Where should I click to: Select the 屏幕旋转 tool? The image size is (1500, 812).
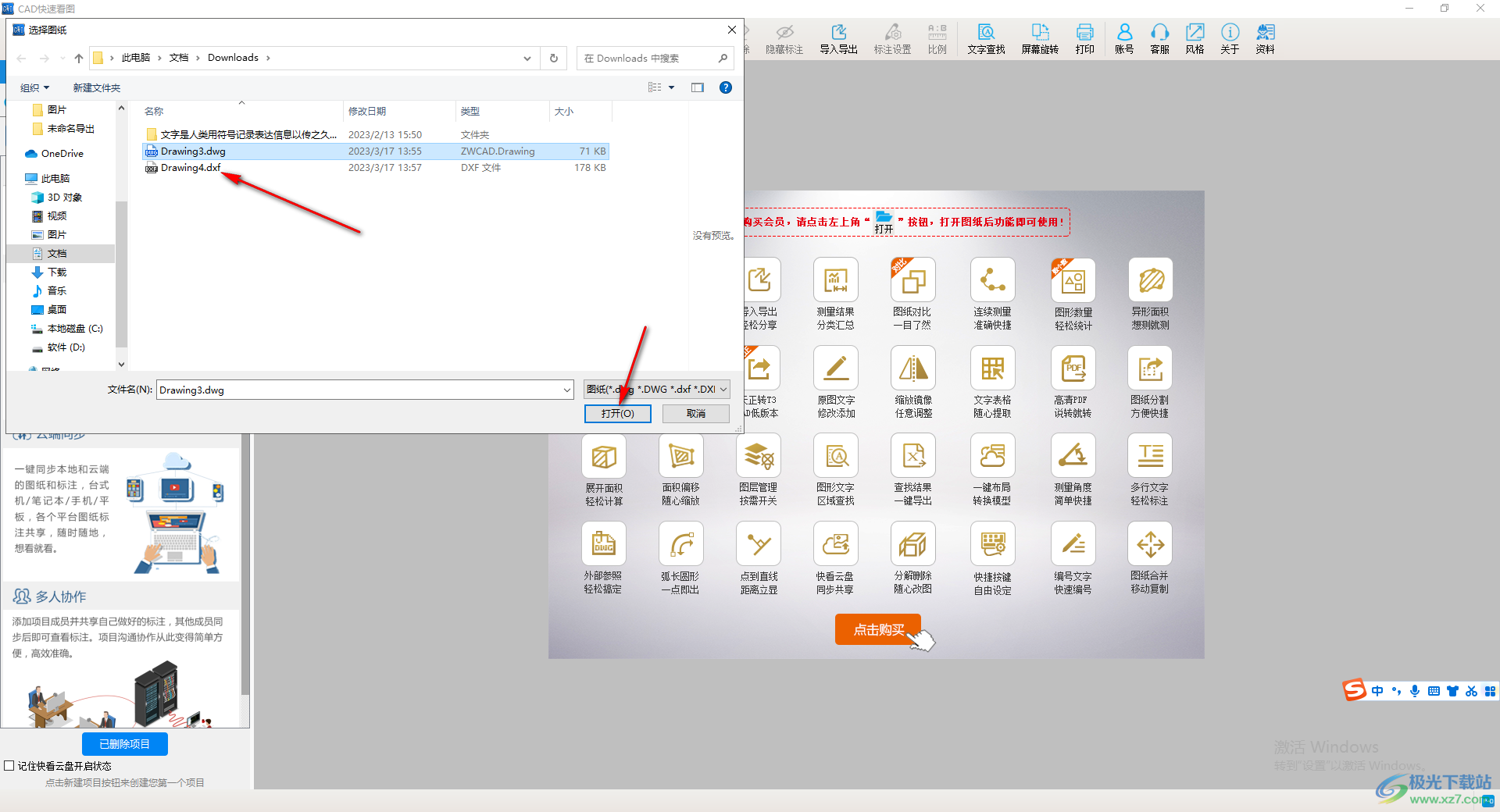click(1040, 38)
